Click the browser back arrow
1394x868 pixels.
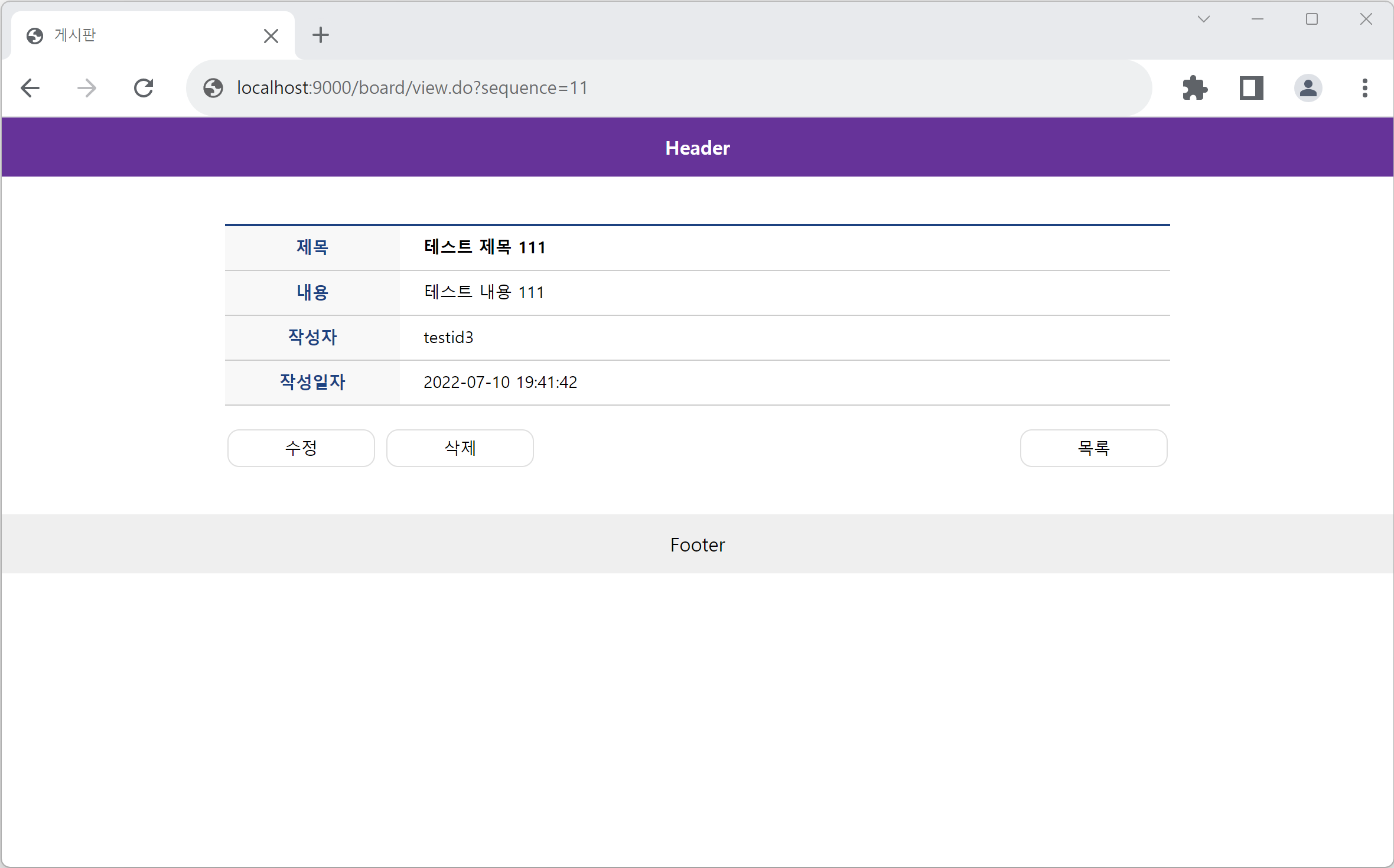pos(30,89)
